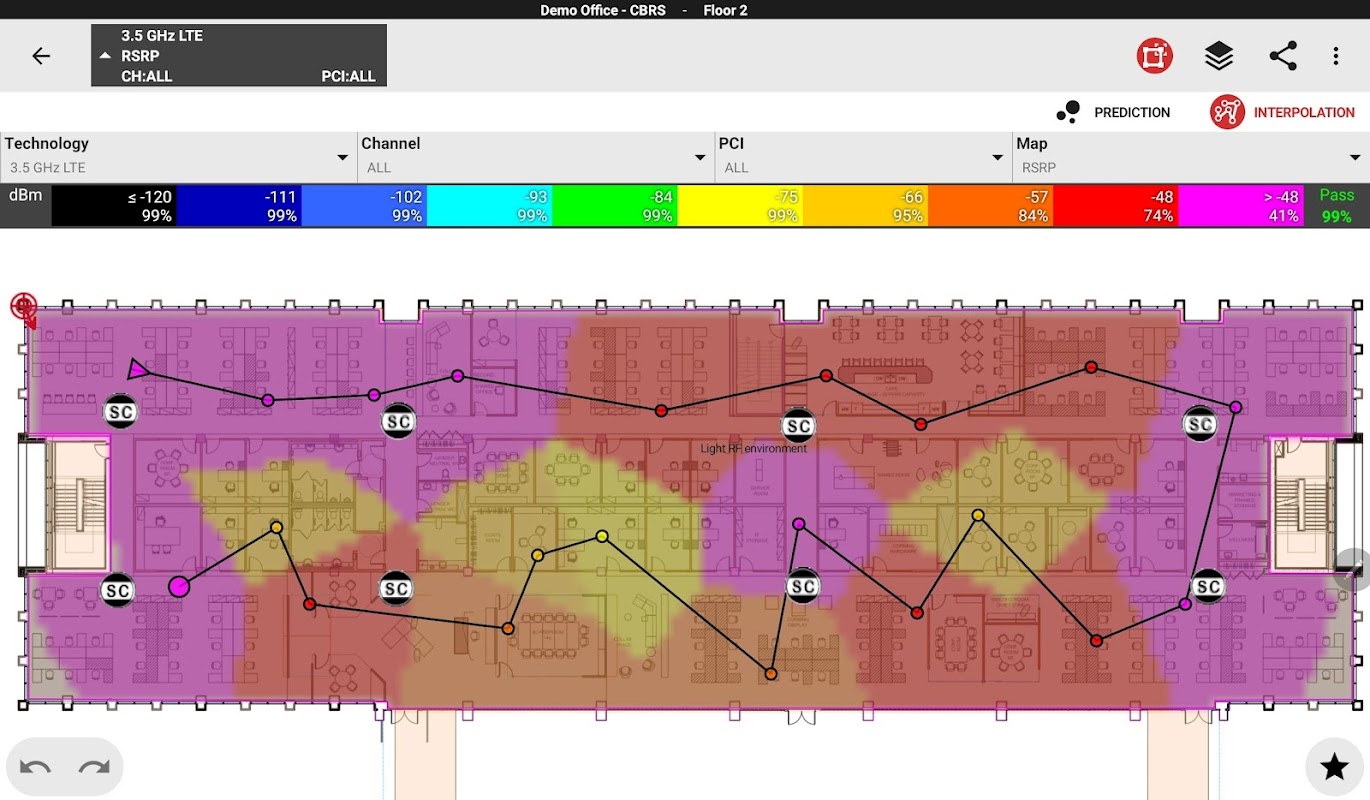1370x800 pixels.
Task: Select the dark blue -111 legend swatch
Action: [239, 206]
